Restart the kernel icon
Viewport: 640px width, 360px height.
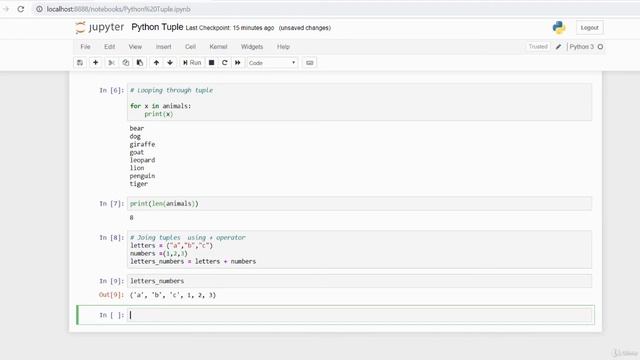pyautogui.click(x=224, y=63)
